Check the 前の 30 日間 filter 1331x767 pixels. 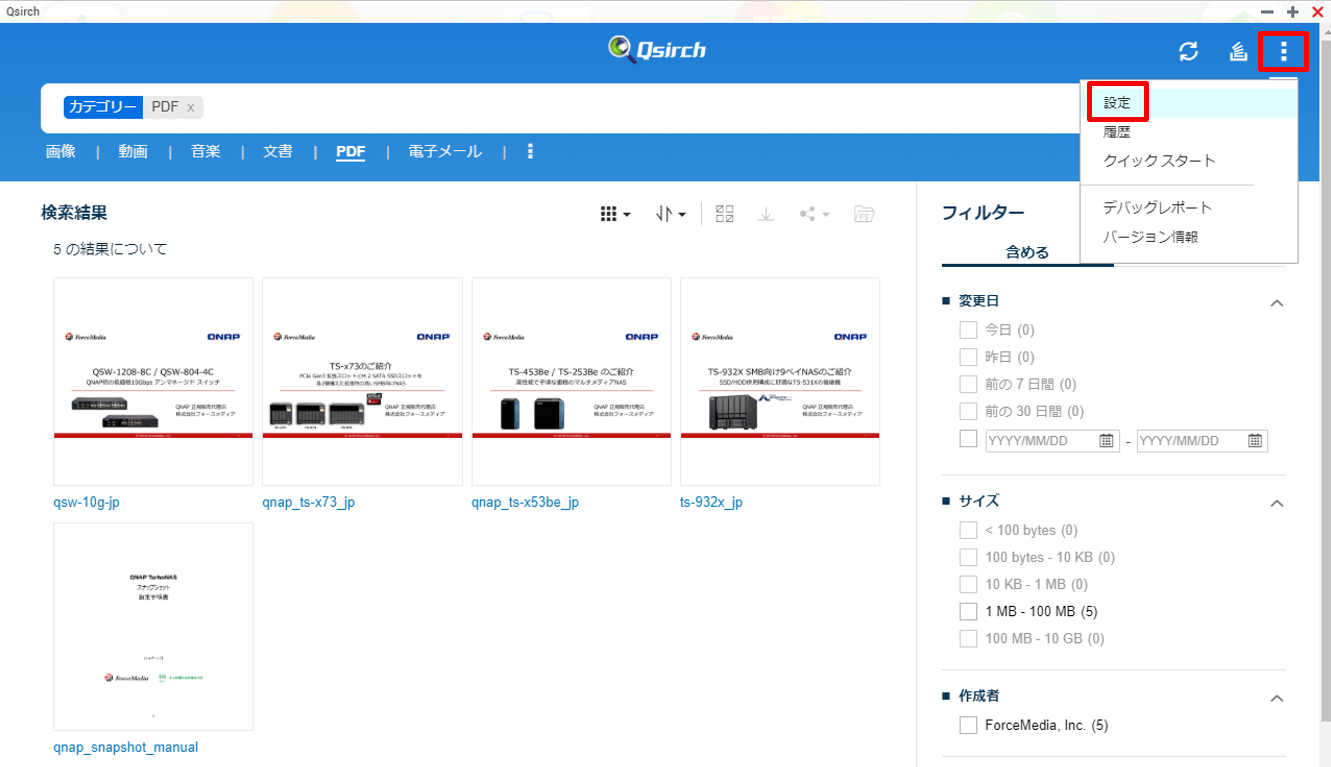coord(968,411)
